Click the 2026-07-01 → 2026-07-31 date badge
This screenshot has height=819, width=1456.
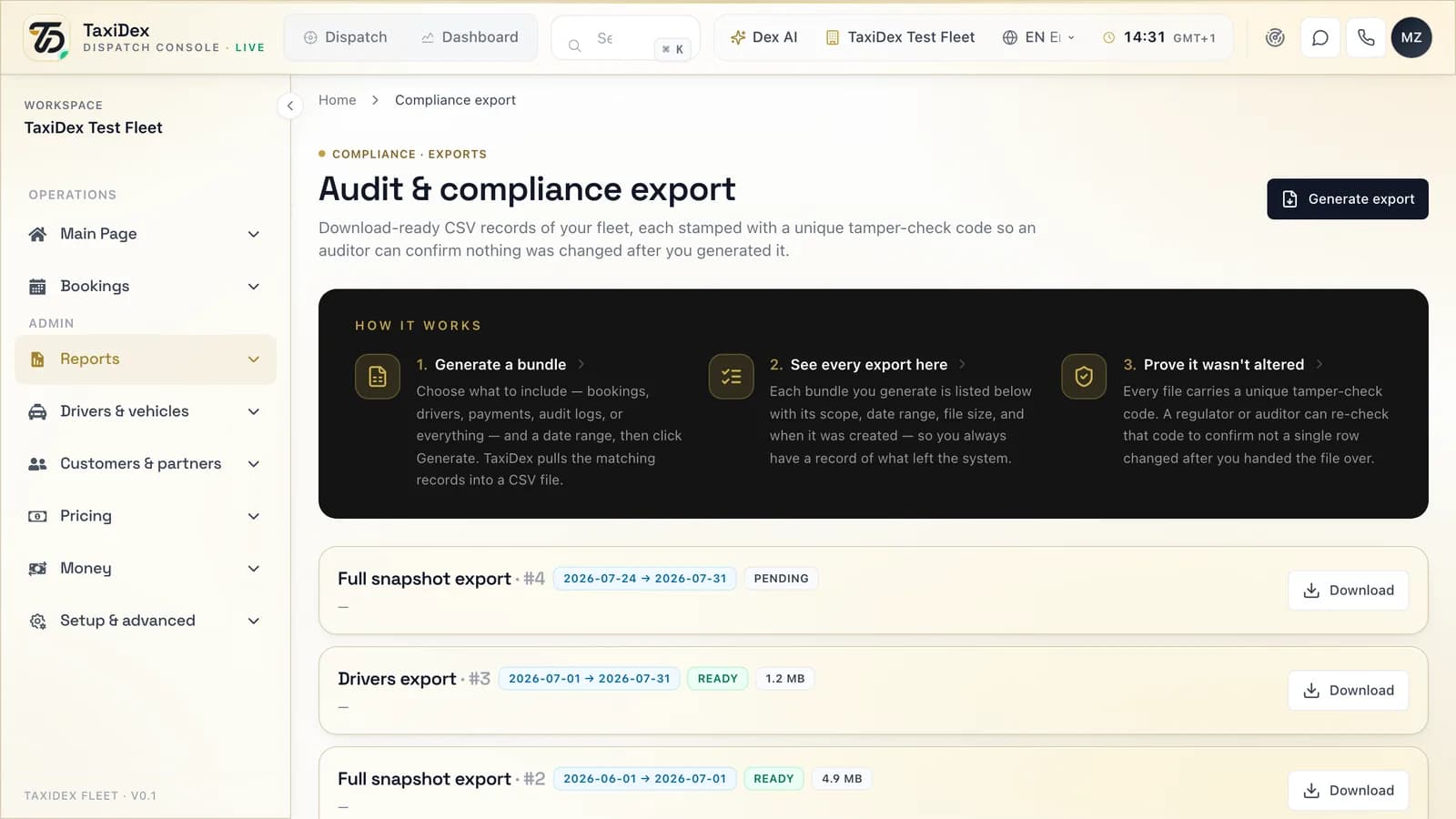[589, 679]
